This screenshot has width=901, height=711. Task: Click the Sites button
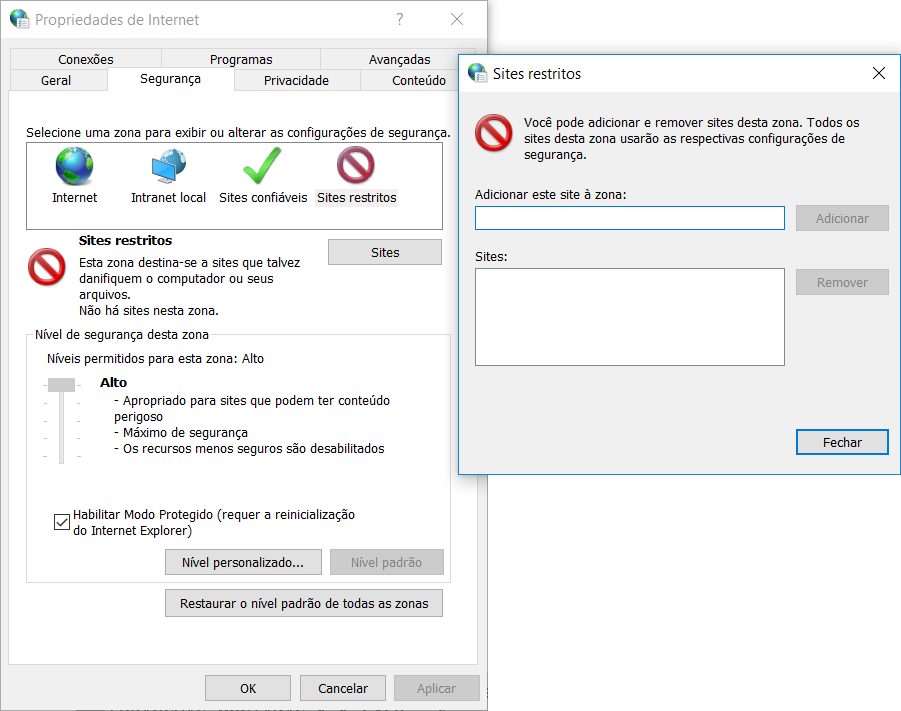385,252
